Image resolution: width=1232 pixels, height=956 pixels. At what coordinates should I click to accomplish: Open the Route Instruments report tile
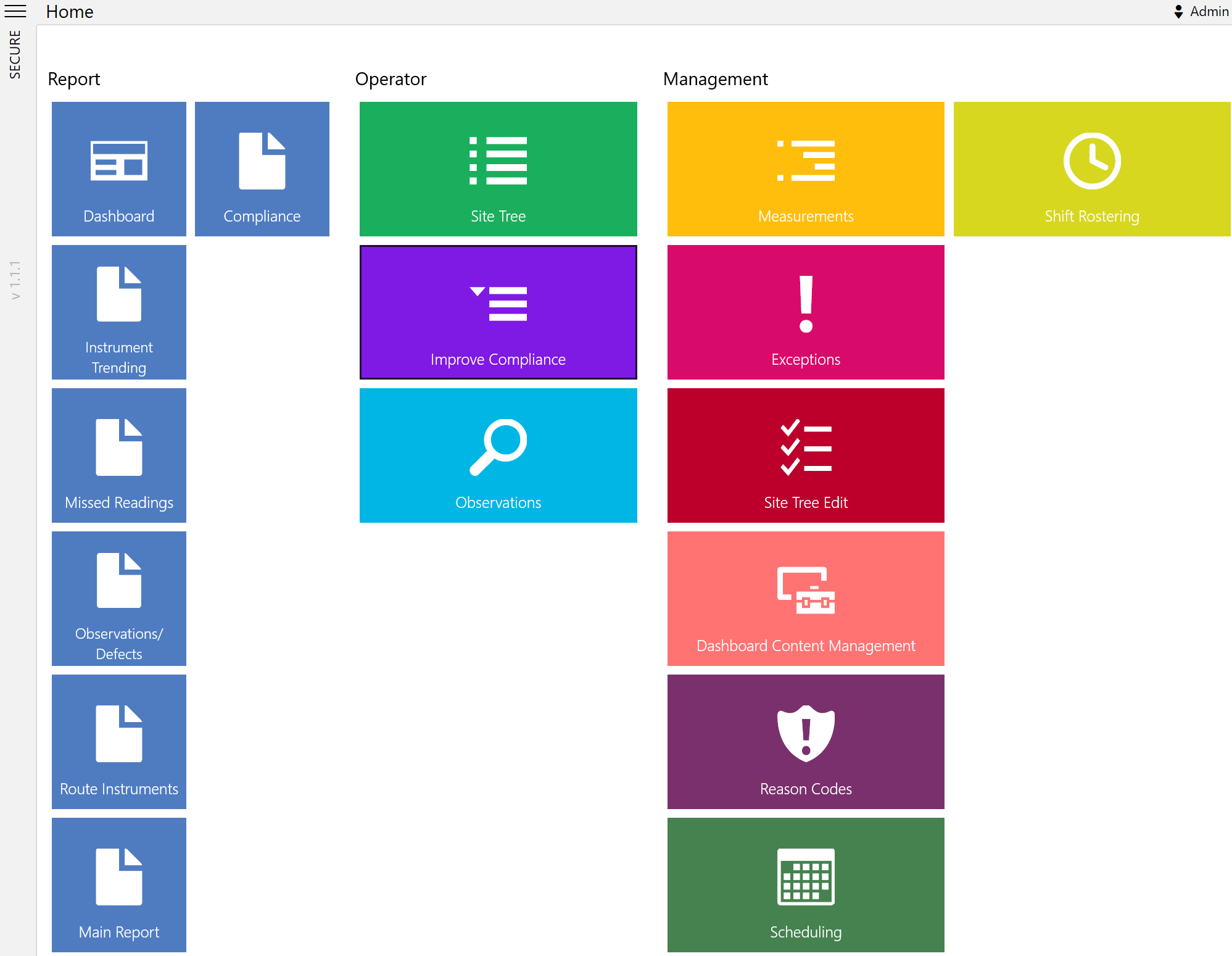coord(119,742)
